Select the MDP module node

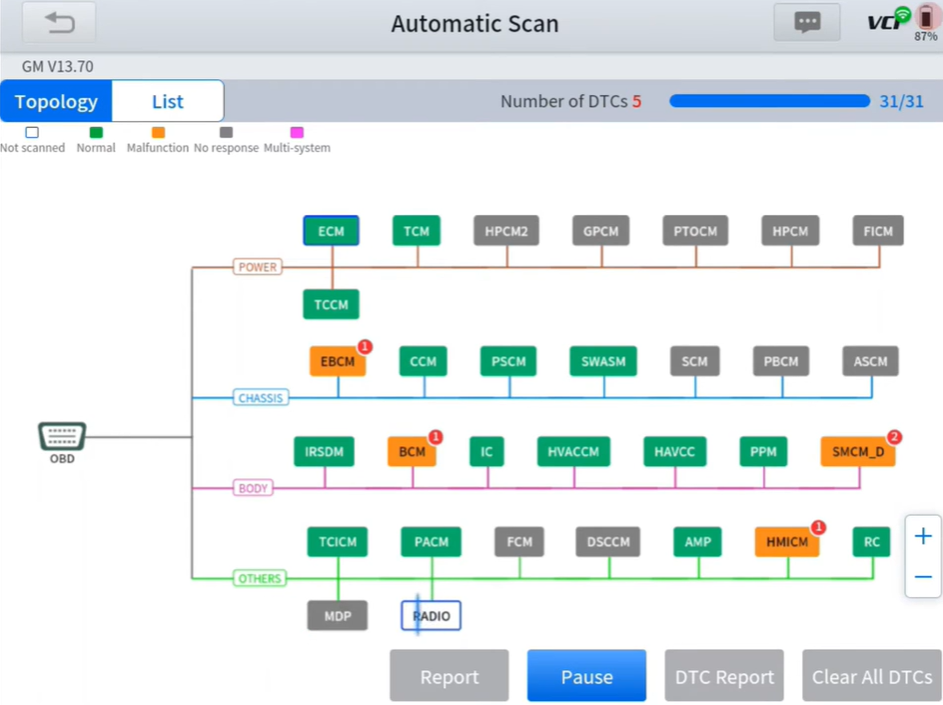[x=337, y=616]
